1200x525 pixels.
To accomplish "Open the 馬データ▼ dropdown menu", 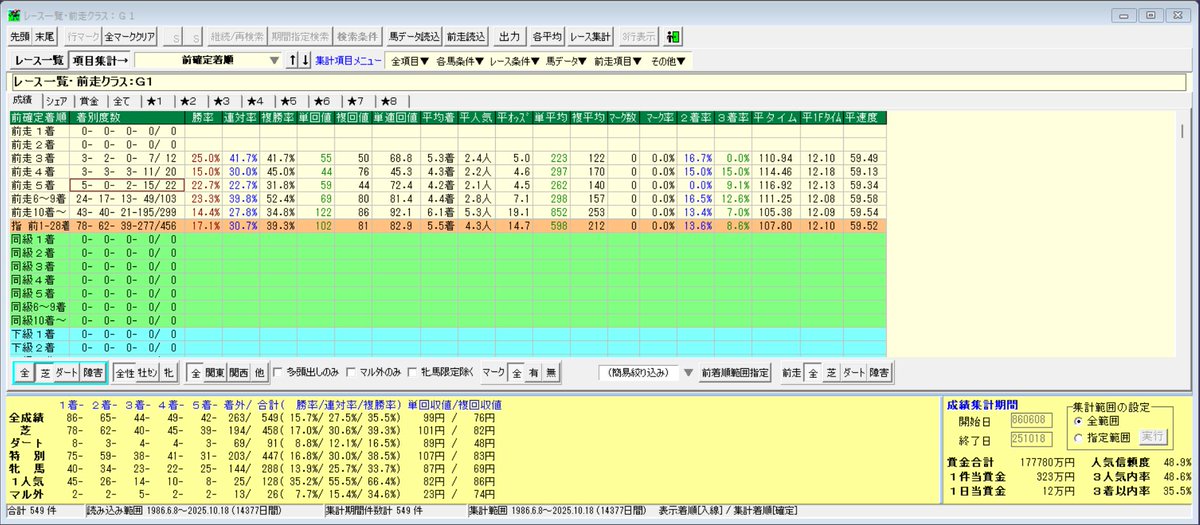I will (x=566, y=61).
